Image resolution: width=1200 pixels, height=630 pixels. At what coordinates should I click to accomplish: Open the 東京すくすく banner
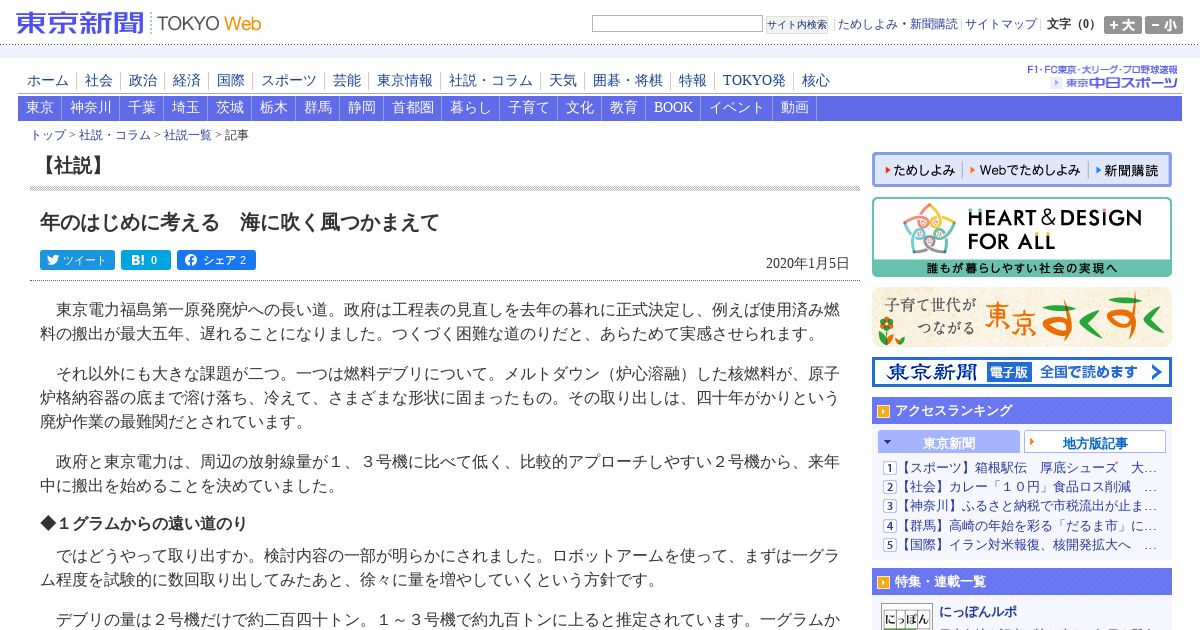pos(1022,317)
